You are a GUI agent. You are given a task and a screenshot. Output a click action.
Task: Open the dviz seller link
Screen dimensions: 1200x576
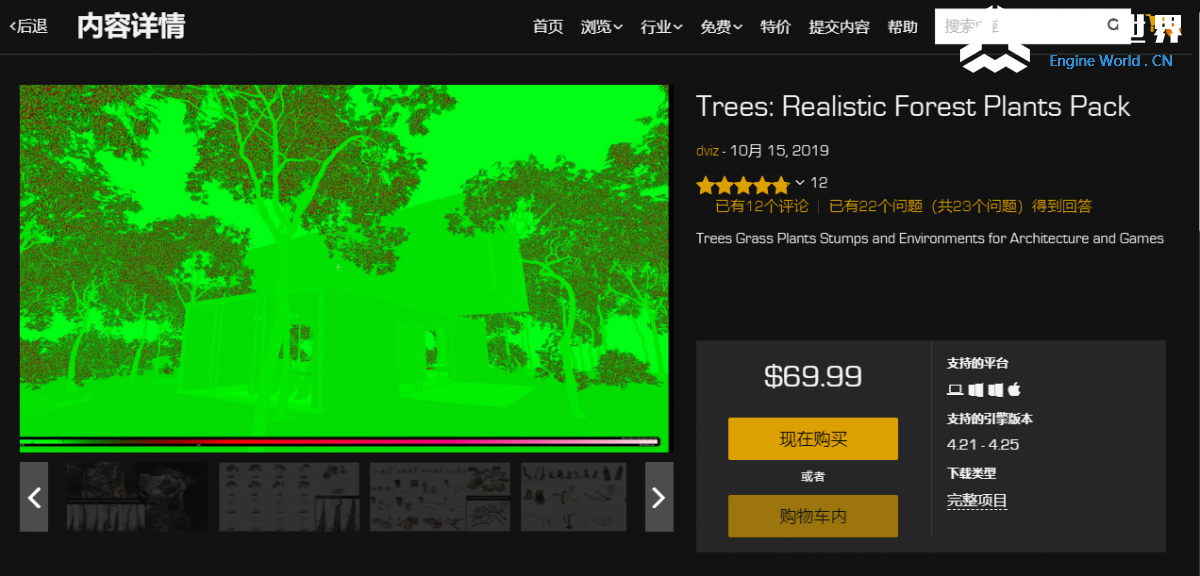[x=708, y=151]
